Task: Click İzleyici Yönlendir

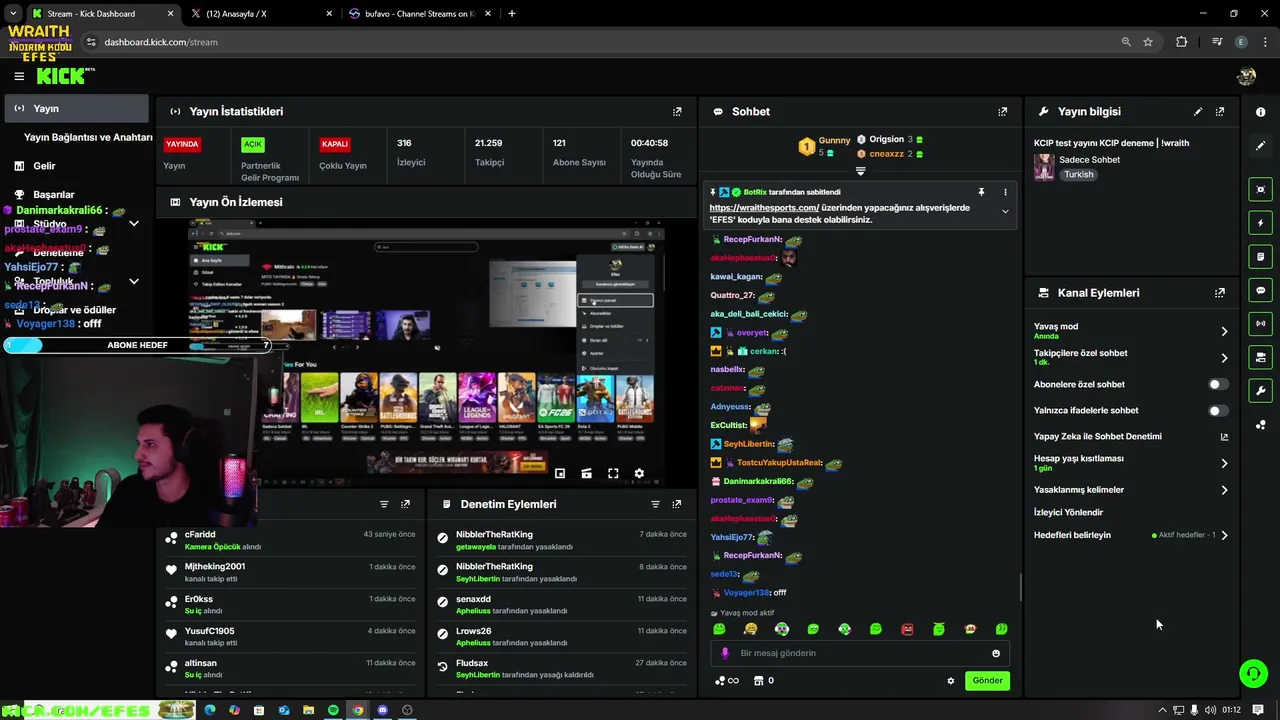Action: (x=1068, y=512)
